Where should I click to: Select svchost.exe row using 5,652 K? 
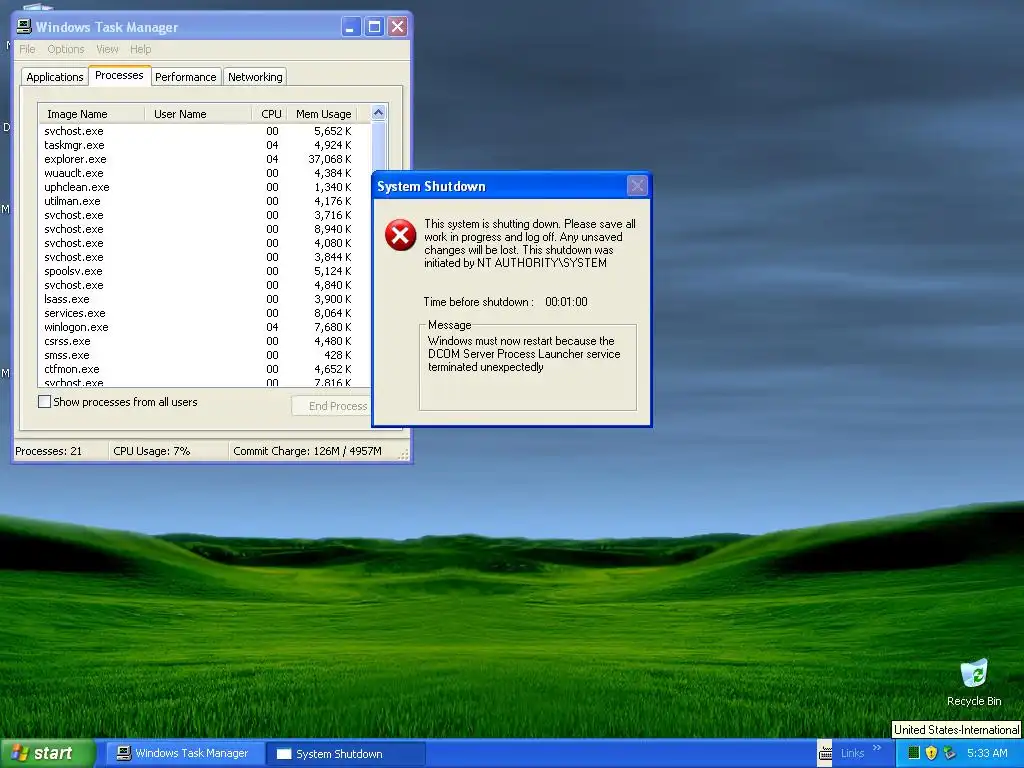tap(204, 131)
